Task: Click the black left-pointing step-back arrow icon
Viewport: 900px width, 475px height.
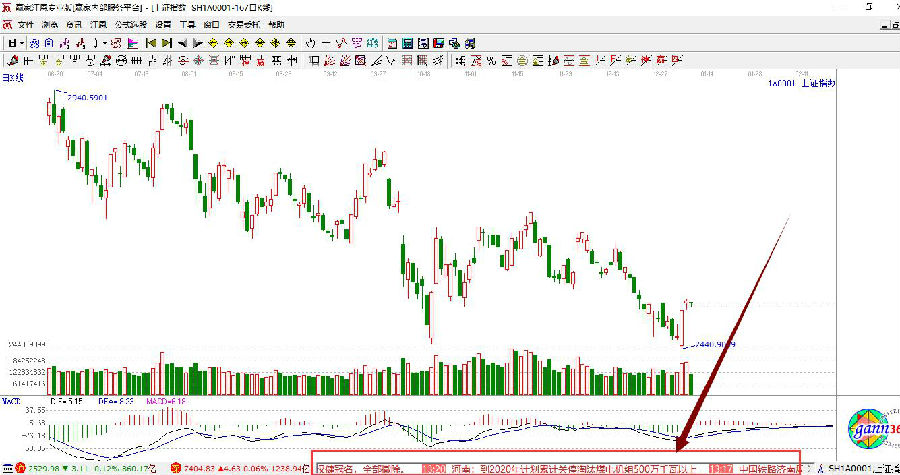Action: point(183,43)
